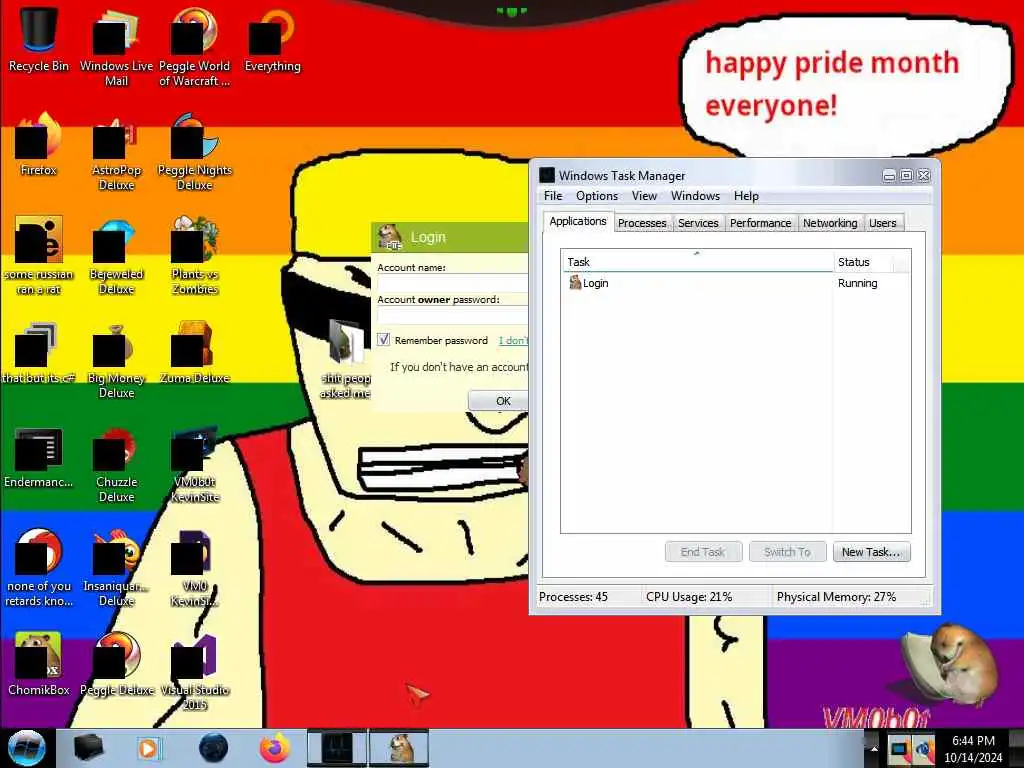Image resolution: width=1024 pixels, height=768 pixels.
Task: Click Login window title bar hamster icon
Action: point(390,236)
